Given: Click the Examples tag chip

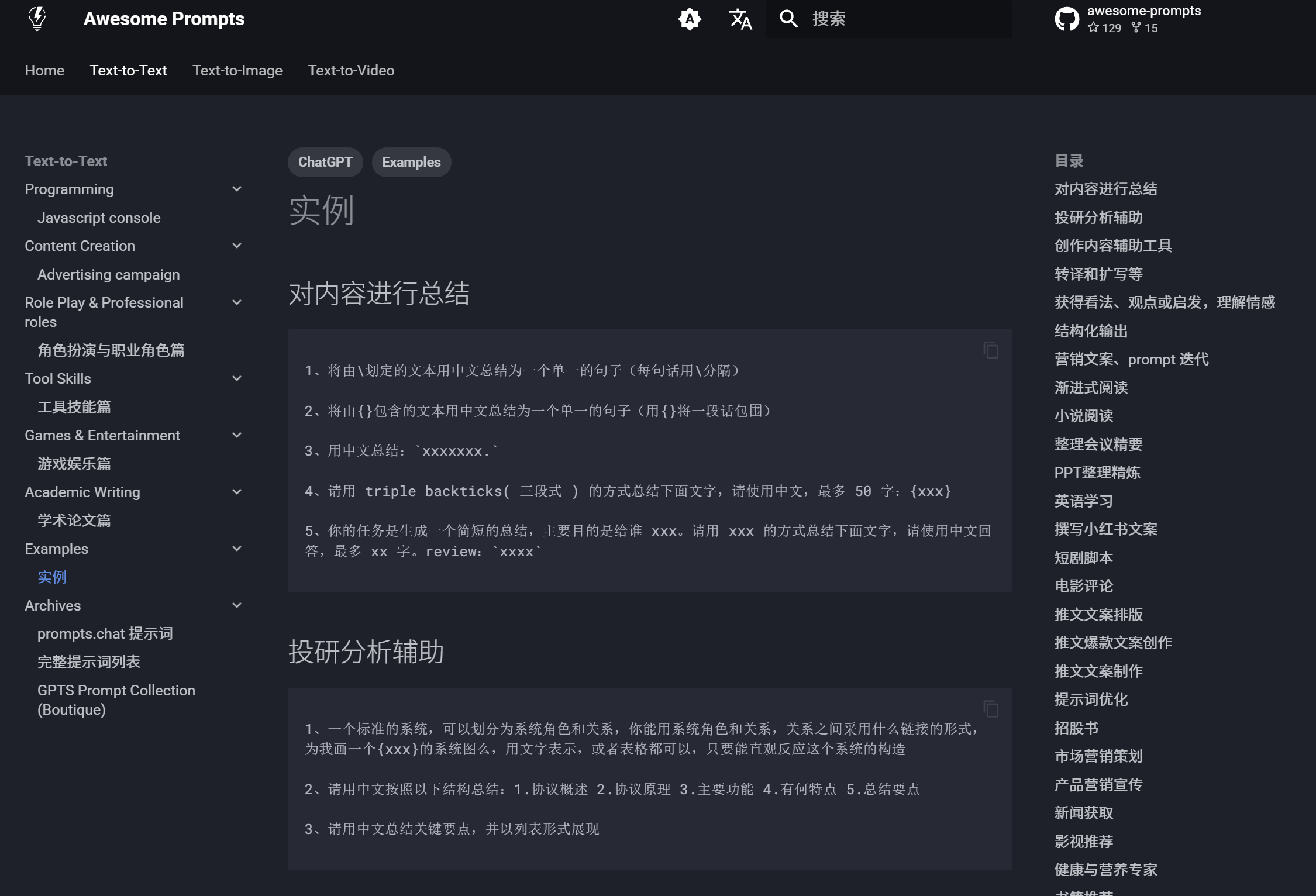Looking at the screenshot, I should (x=411, y=162).
